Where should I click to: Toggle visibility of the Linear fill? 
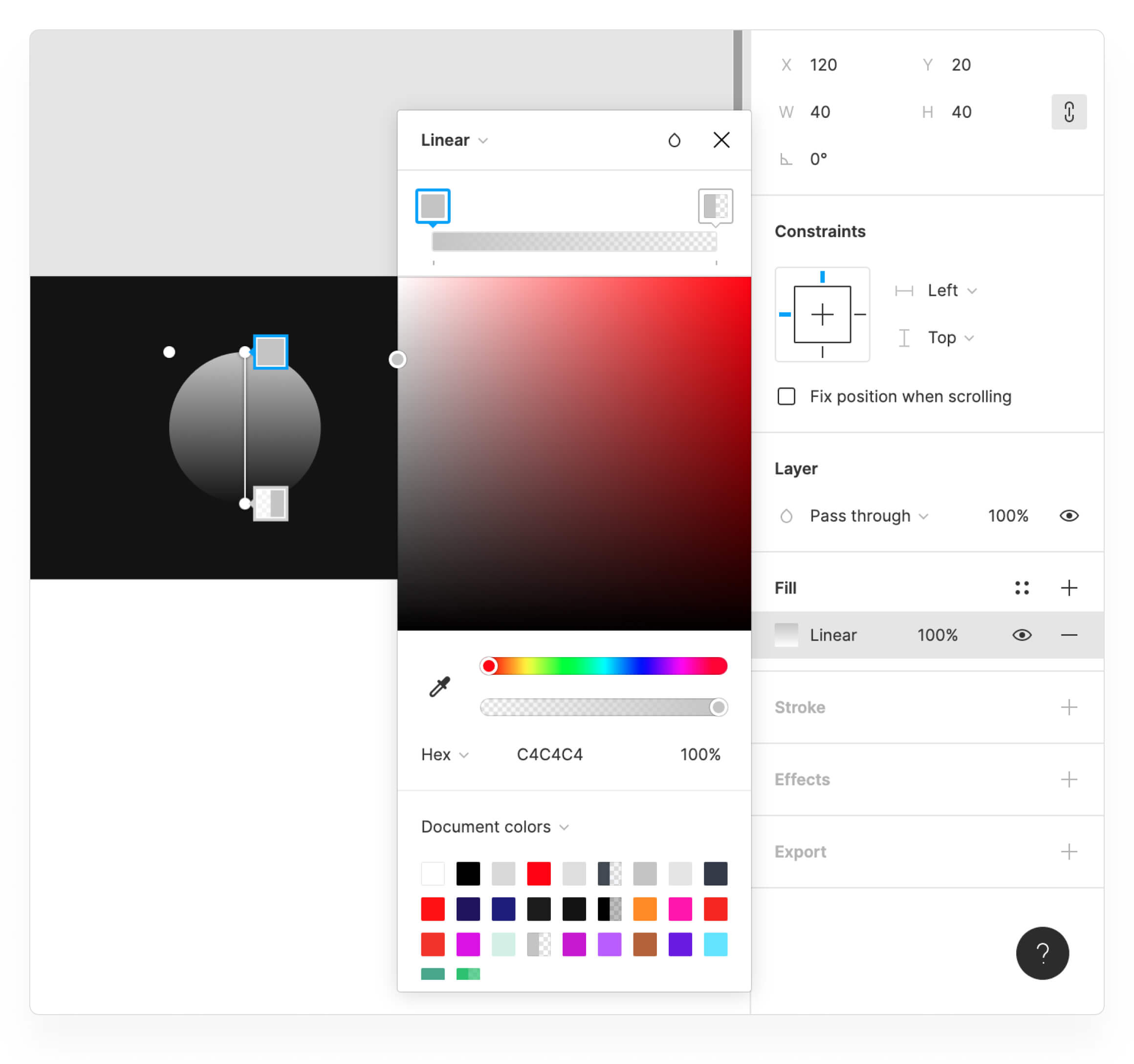coord(1022,635)
